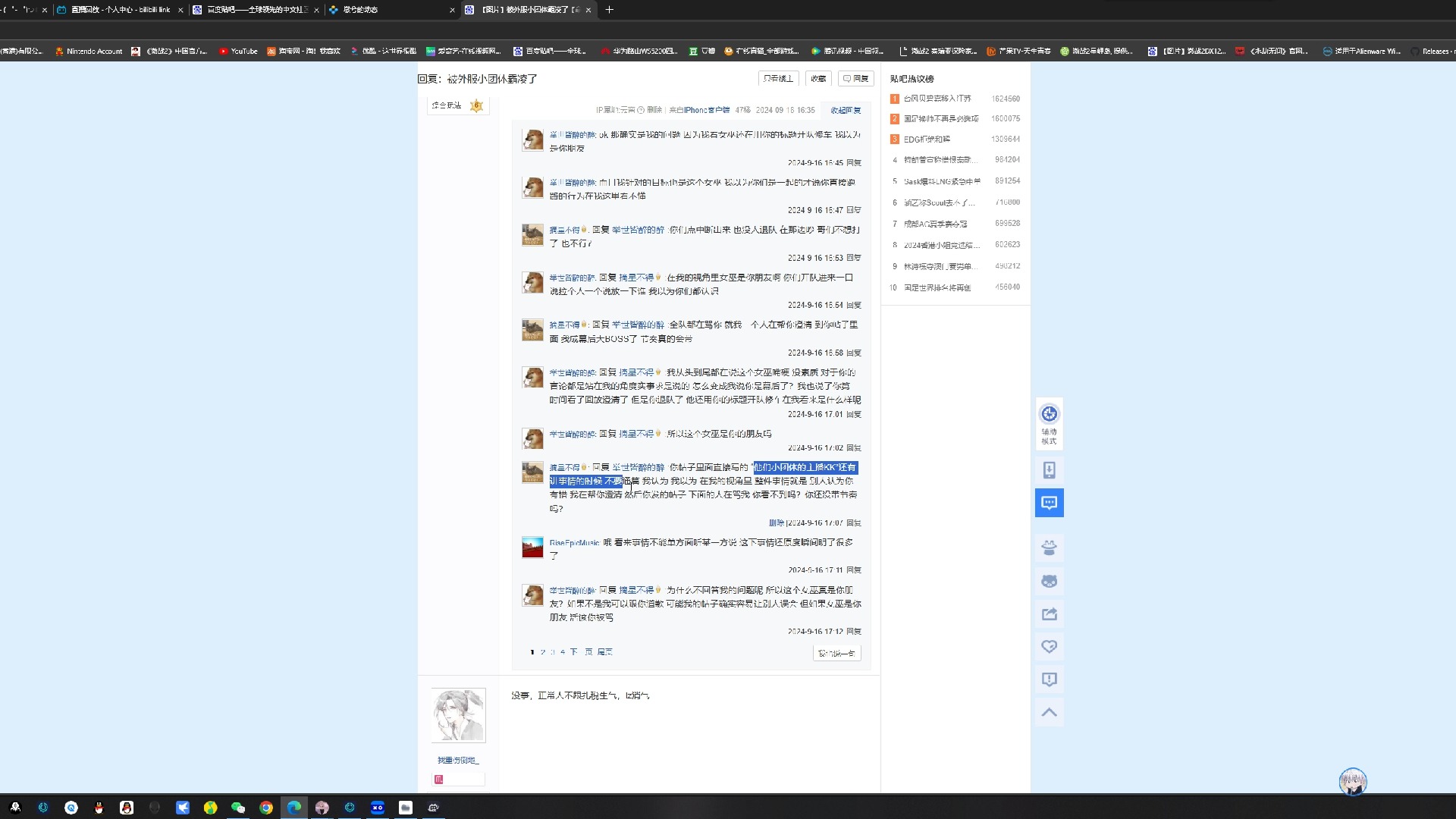Click the anime avatar floating widget bottom right

1352,782
